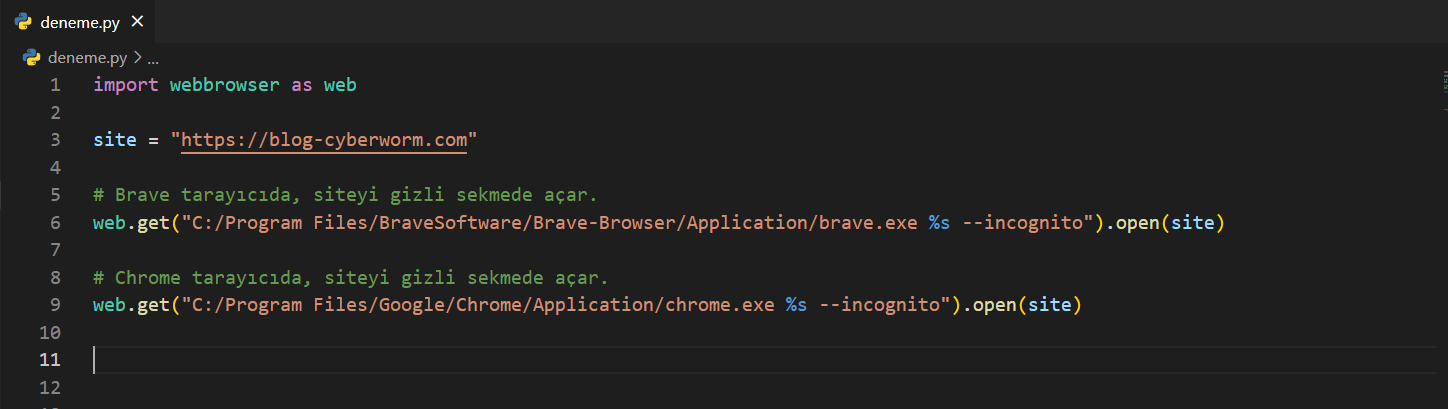Click line number 1 in the gutter
The image size is (1448, 409).
55,85
